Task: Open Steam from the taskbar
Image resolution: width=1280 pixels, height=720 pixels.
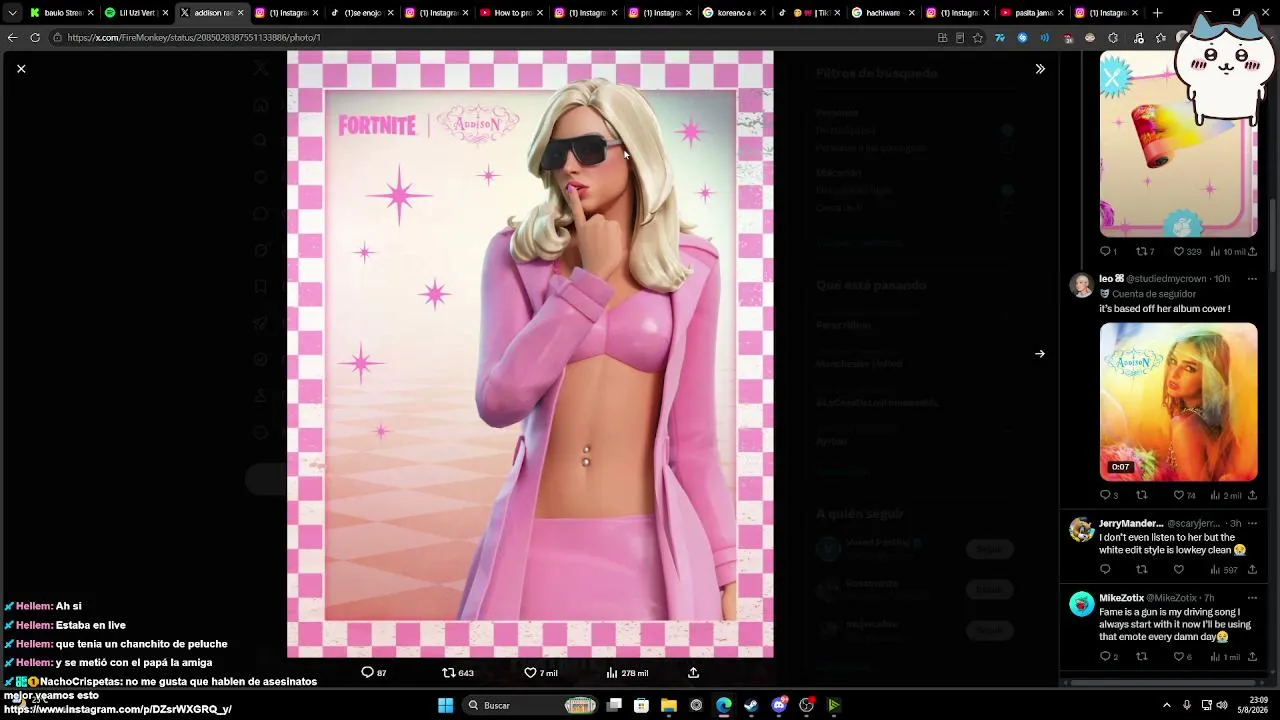Action: (751, 705)
